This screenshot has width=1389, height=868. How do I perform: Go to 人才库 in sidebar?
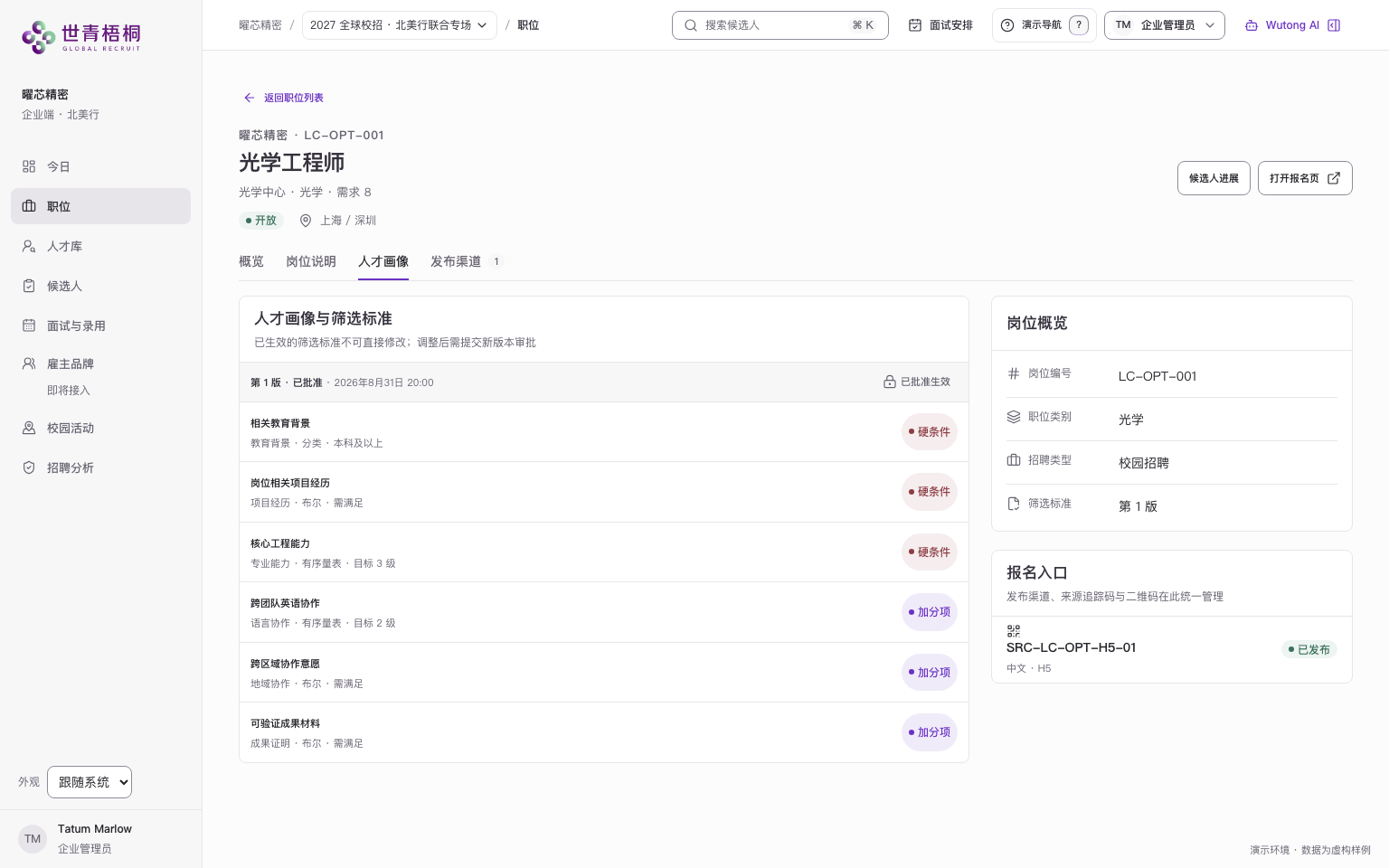coord(100,246)
